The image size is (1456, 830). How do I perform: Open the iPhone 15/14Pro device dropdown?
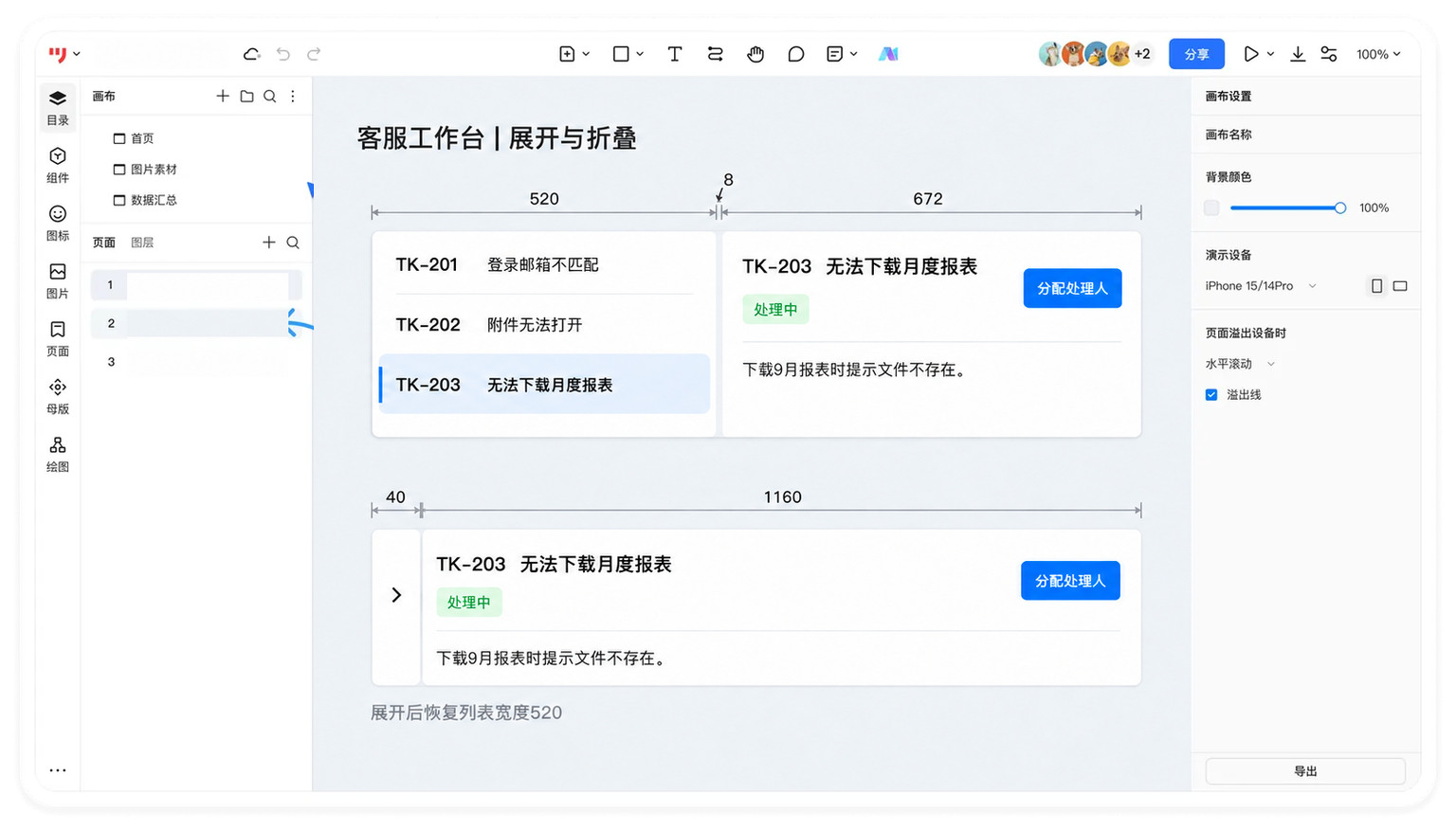(1261, 285)
